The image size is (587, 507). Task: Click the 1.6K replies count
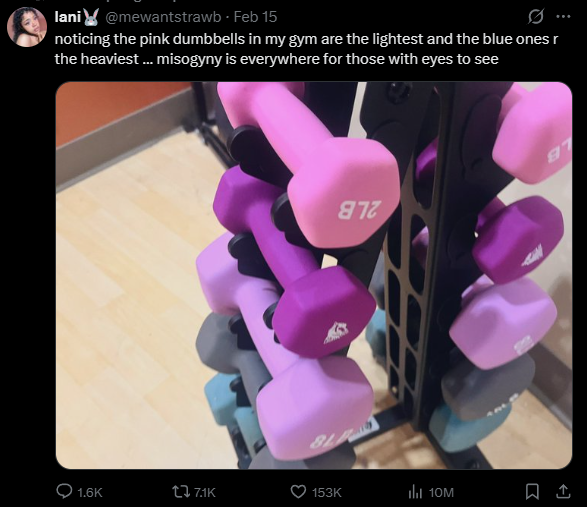[x=89, y=492]
